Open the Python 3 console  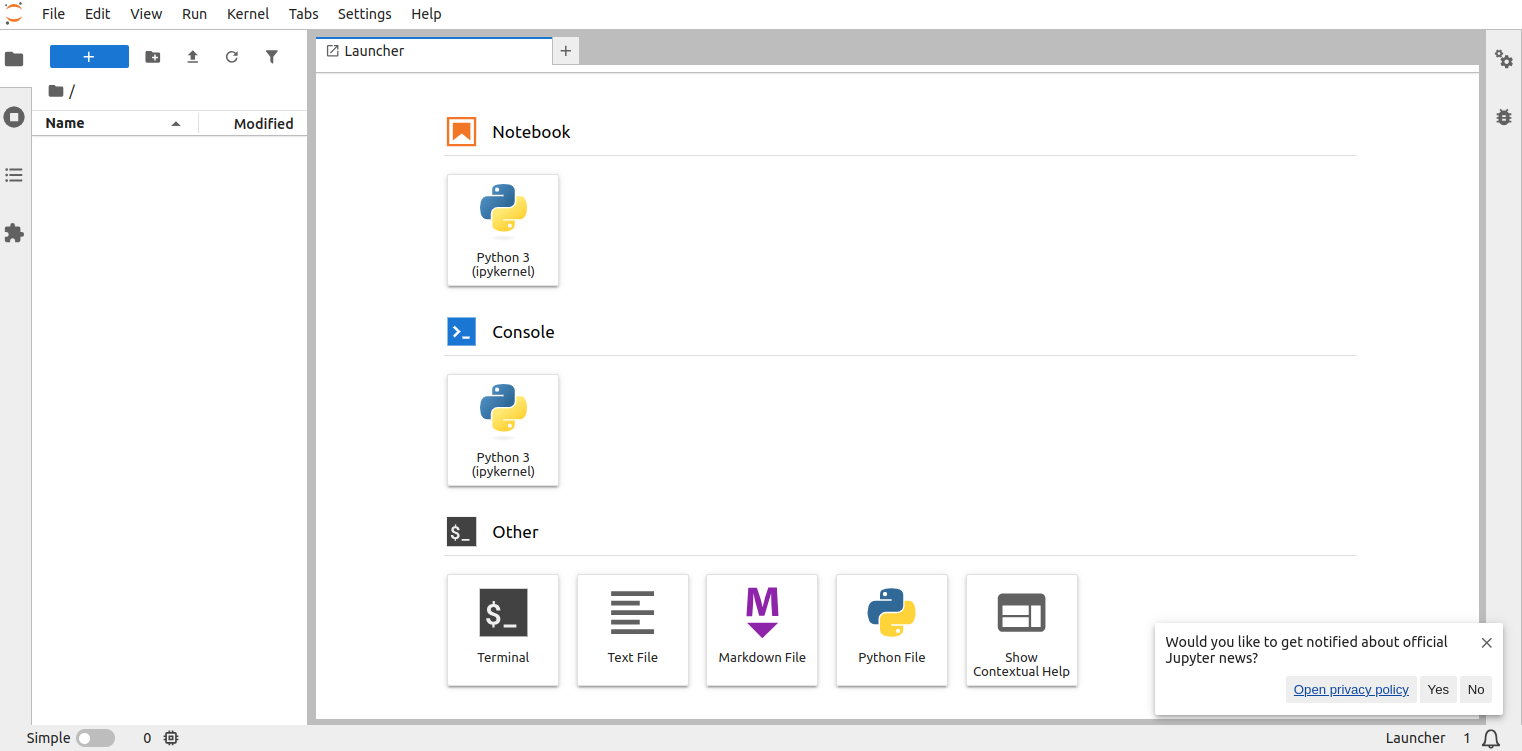coord(502,430)
